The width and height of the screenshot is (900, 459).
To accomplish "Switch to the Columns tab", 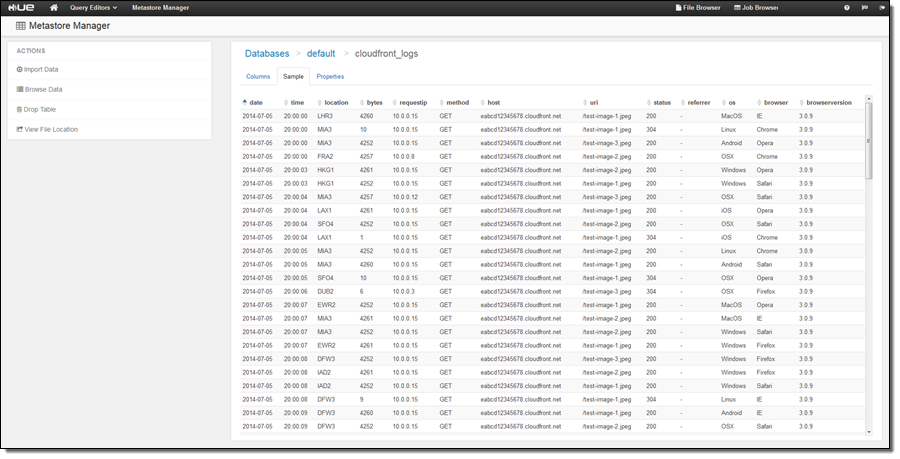I will click(258, 76).
